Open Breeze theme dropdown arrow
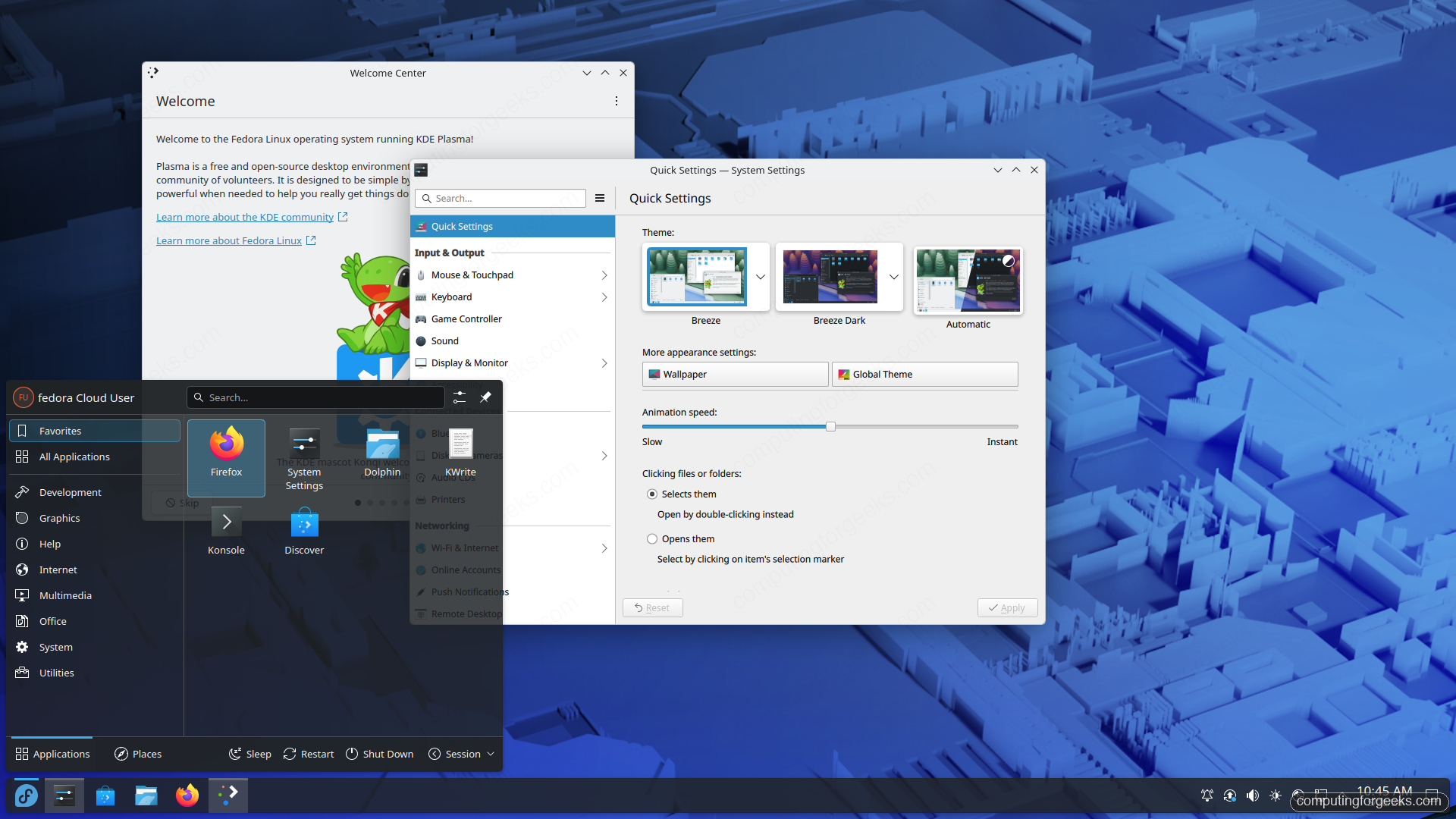 pos(761,277)
